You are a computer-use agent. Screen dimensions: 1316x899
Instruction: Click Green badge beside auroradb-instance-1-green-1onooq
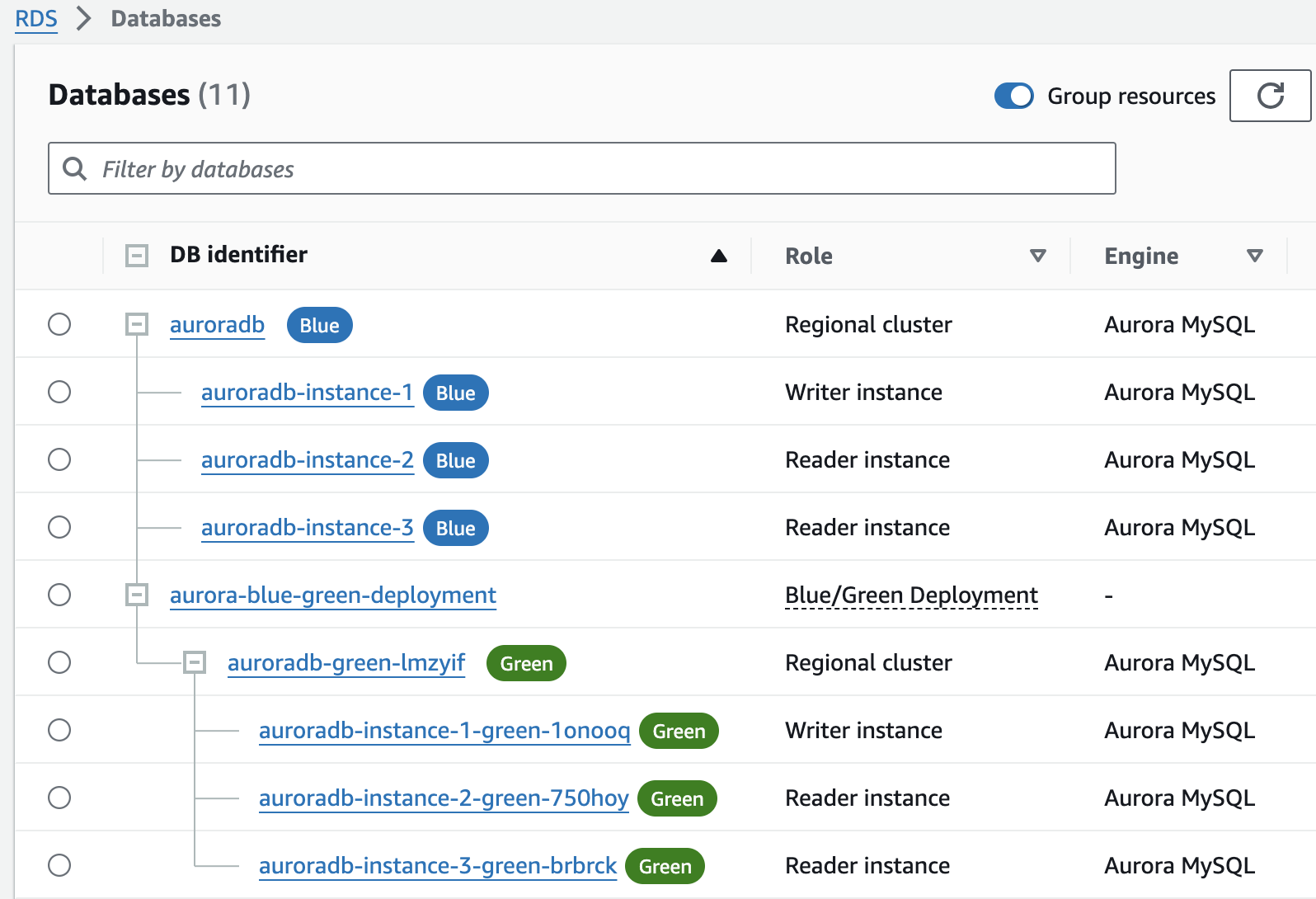[x=679, y=731]
